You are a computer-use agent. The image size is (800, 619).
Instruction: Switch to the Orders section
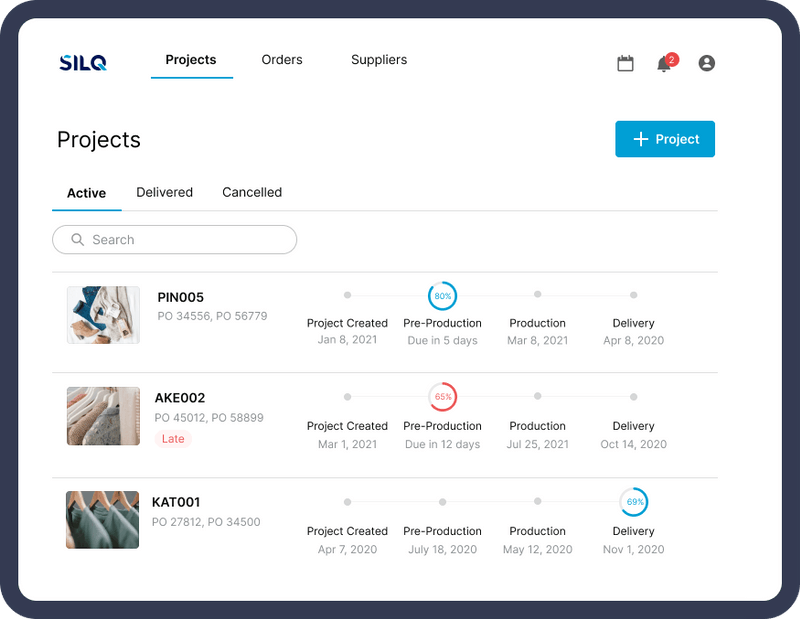pyautogui.click(x=281, y=60)
